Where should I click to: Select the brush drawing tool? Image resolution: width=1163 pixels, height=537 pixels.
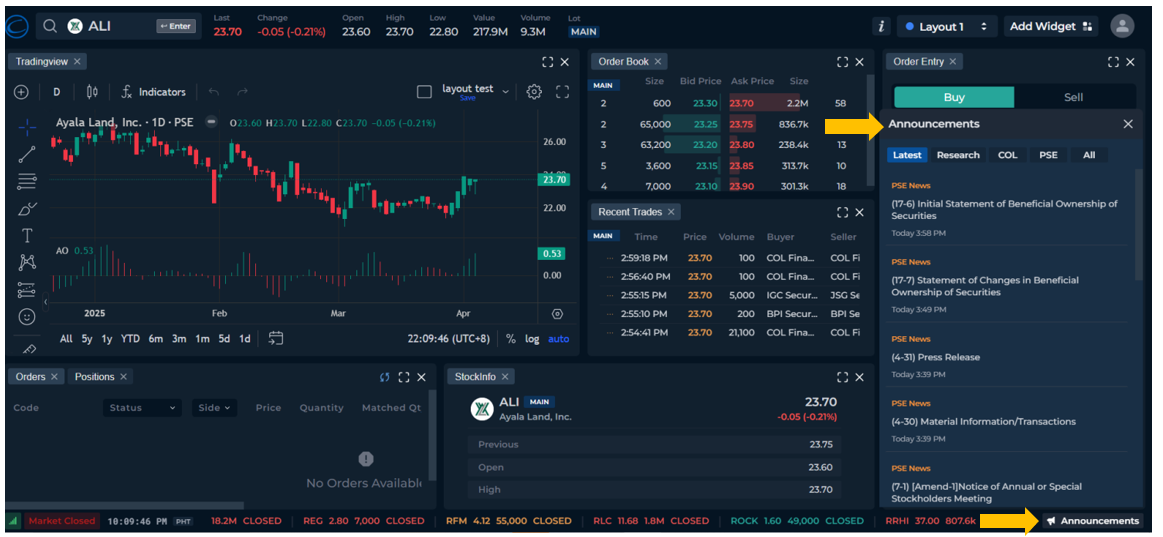click(x=27, y=208)
